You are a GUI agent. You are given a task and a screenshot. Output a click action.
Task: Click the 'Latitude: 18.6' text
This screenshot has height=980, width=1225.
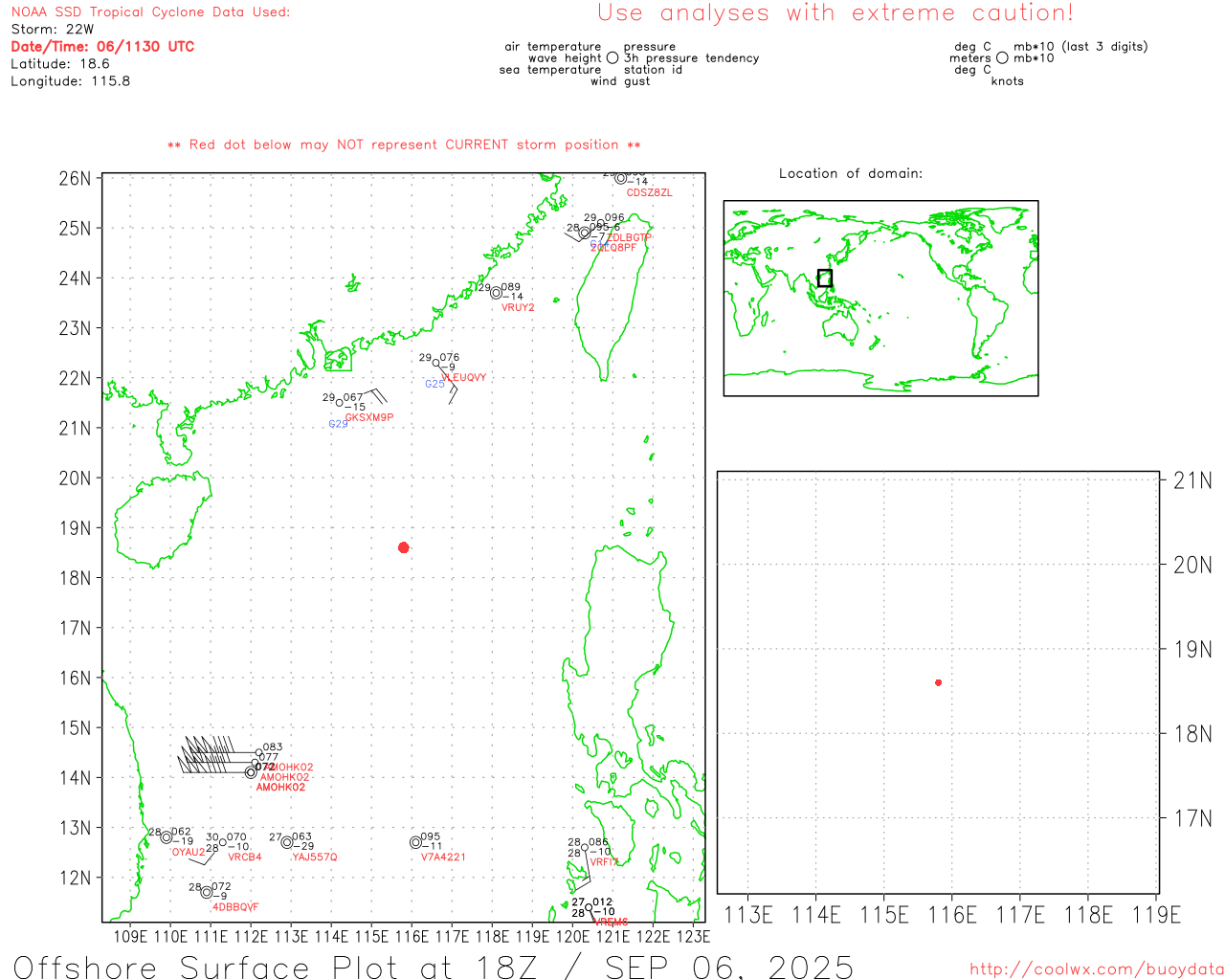60,64
